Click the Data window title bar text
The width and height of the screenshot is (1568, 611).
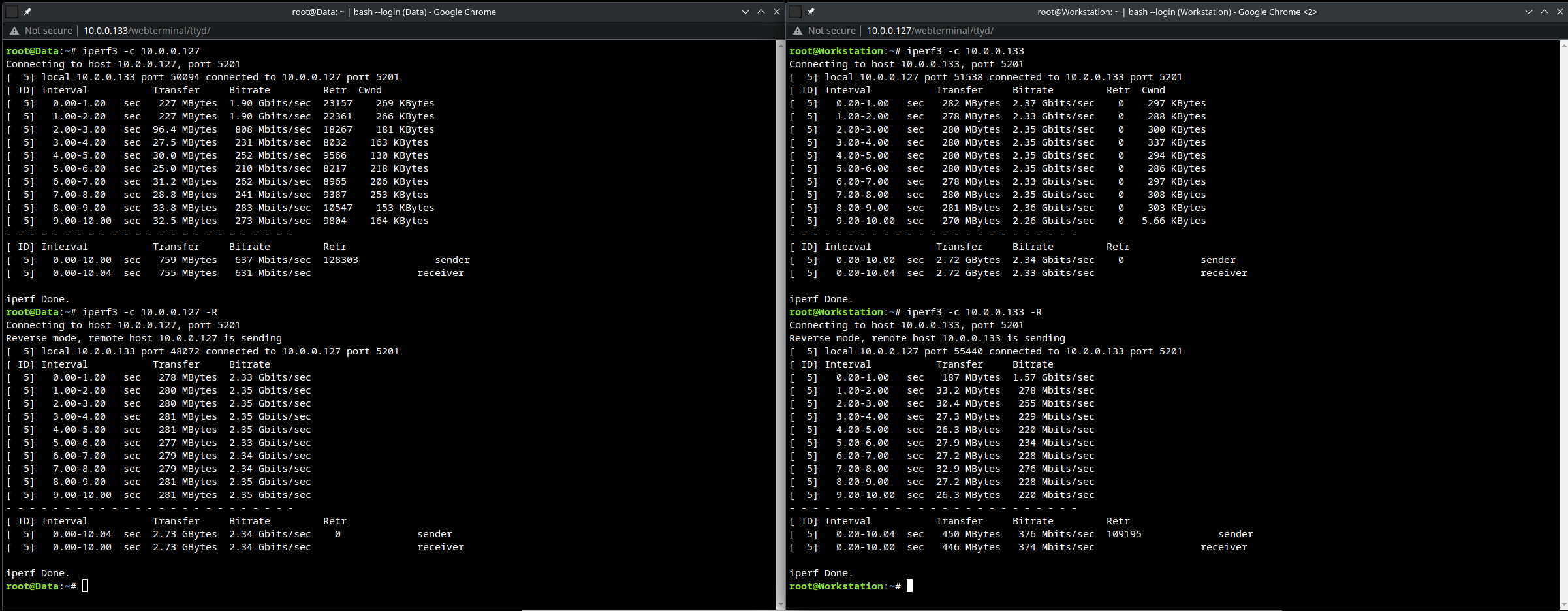click(394, 12)
